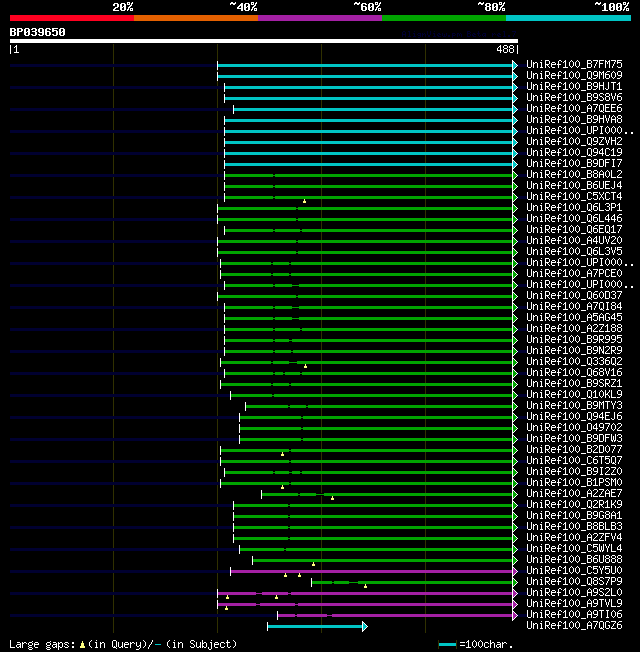Image resolution: width=640 pixels, height=652 pixels.
Task: Open the UniRef100_Q9M609 entry
Action: pos(574,75)
